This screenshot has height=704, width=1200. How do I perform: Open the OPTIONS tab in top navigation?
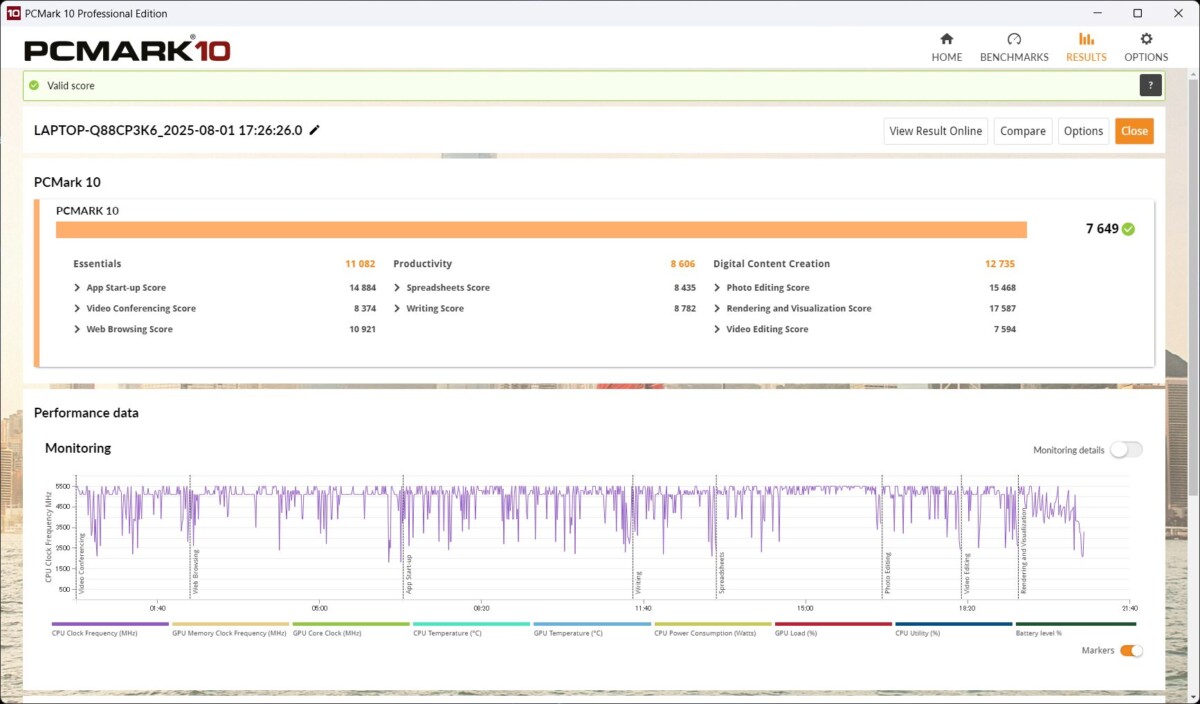click(x=1146, y=47)
